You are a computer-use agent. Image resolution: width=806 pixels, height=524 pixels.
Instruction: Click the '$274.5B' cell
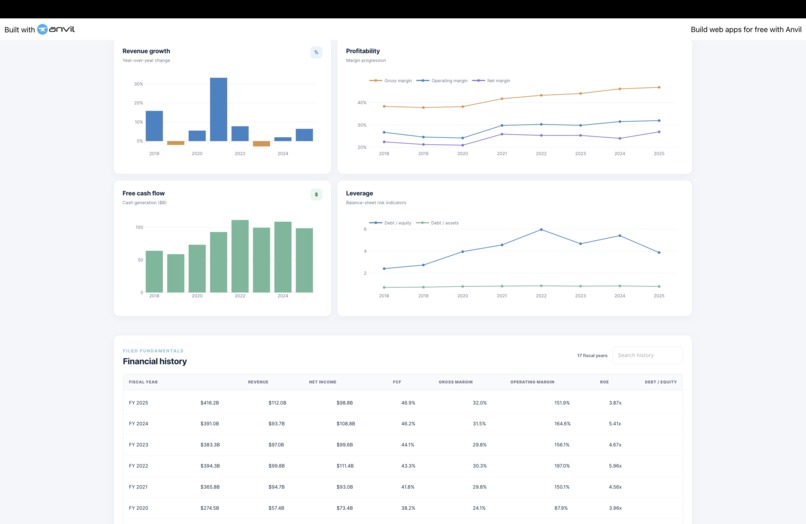210,508
